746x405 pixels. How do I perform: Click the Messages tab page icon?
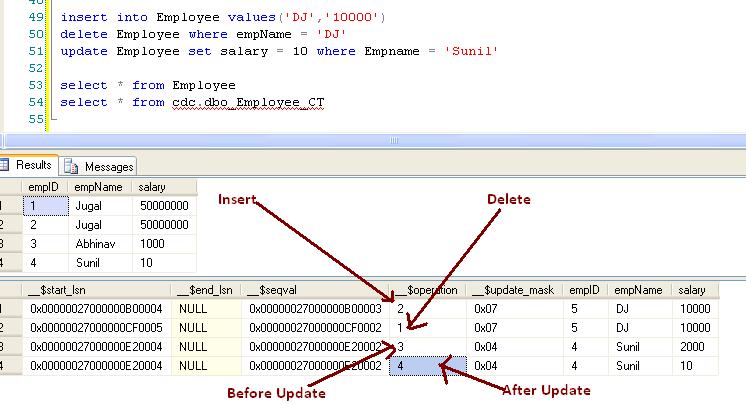72,166
